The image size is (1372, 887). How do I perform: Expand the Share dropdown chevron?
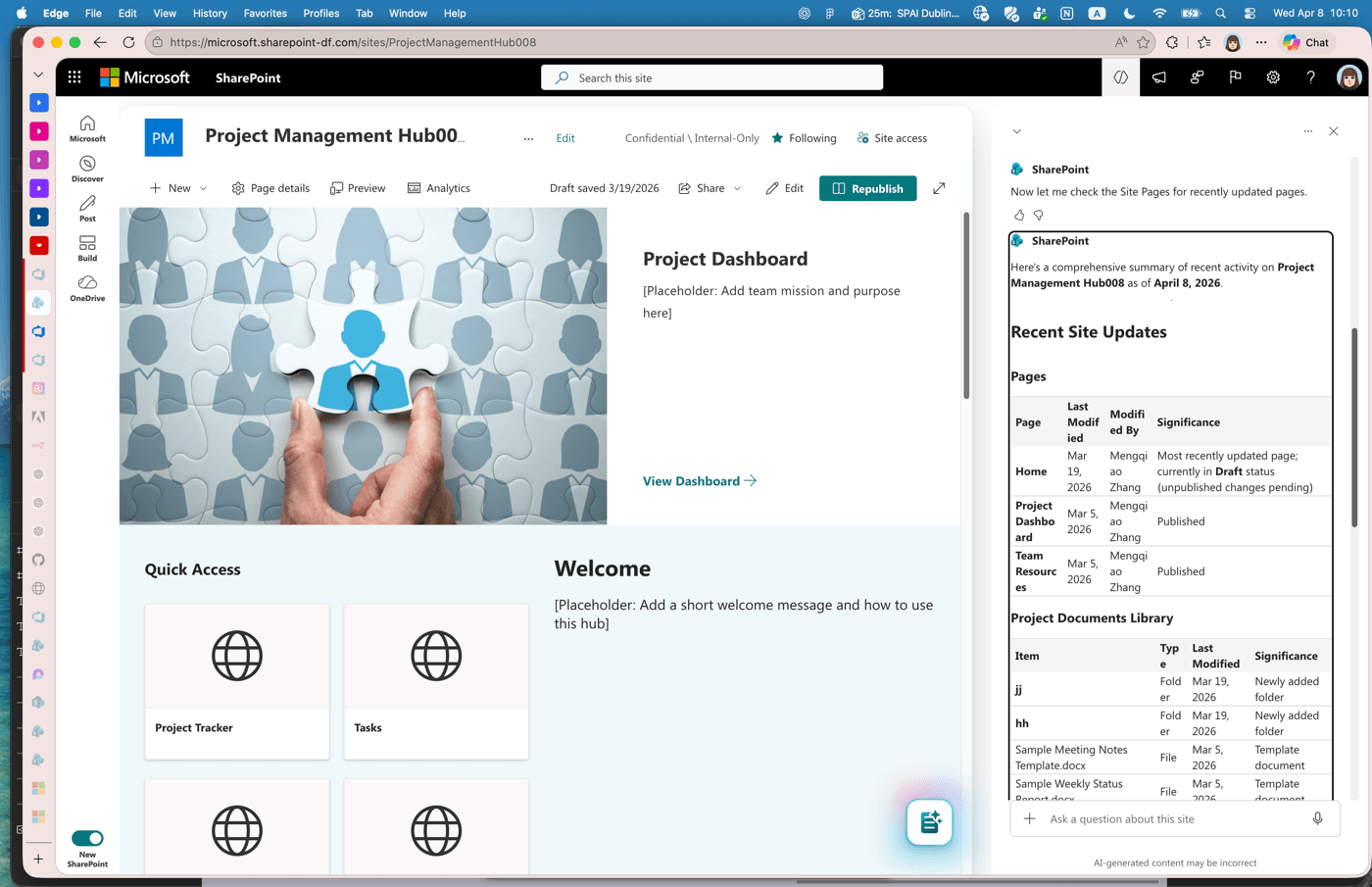click(x=737, y=188)
